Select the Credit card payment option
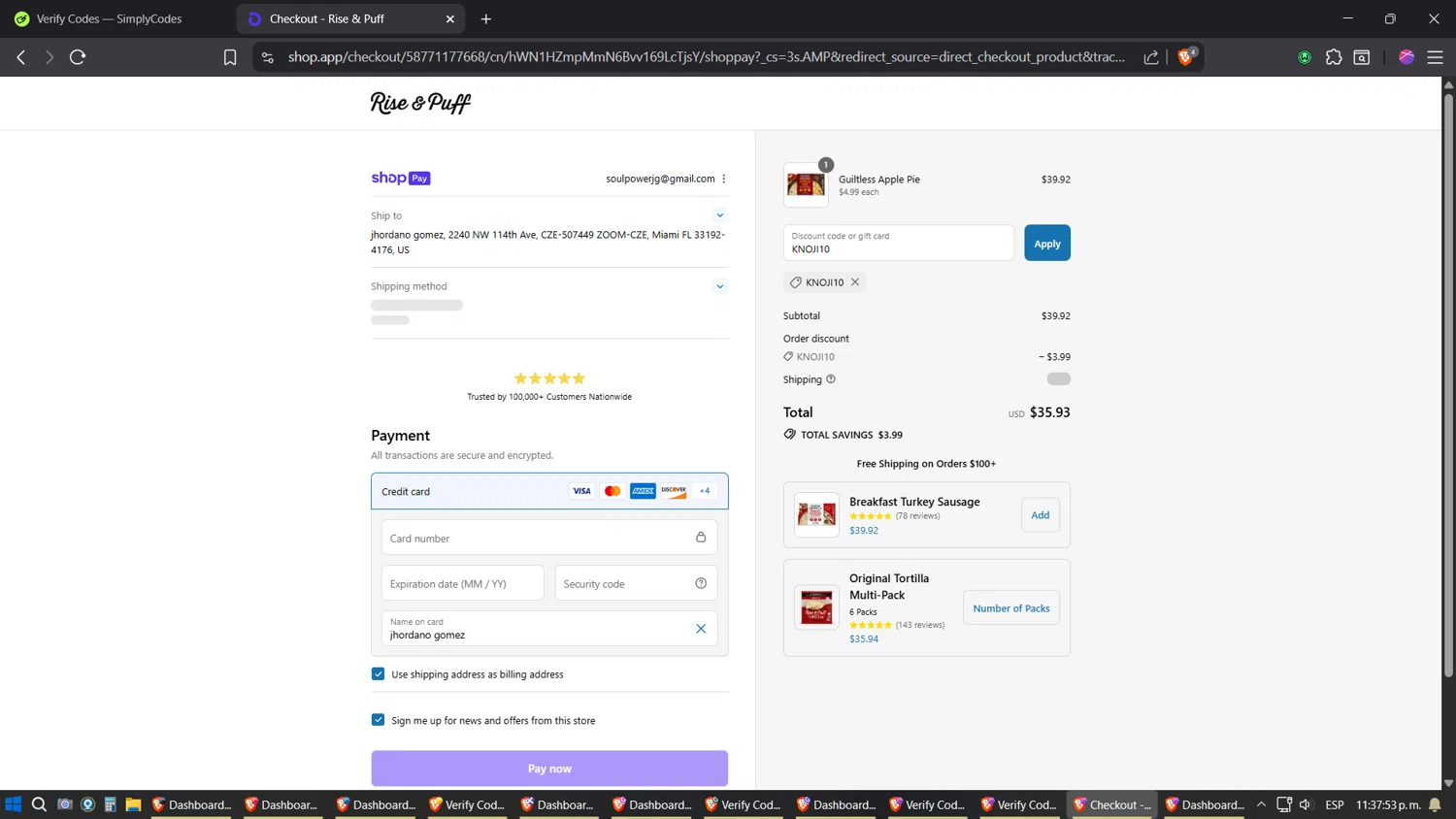The width and height of the screenshot is (1456, 819). [549, 491]
